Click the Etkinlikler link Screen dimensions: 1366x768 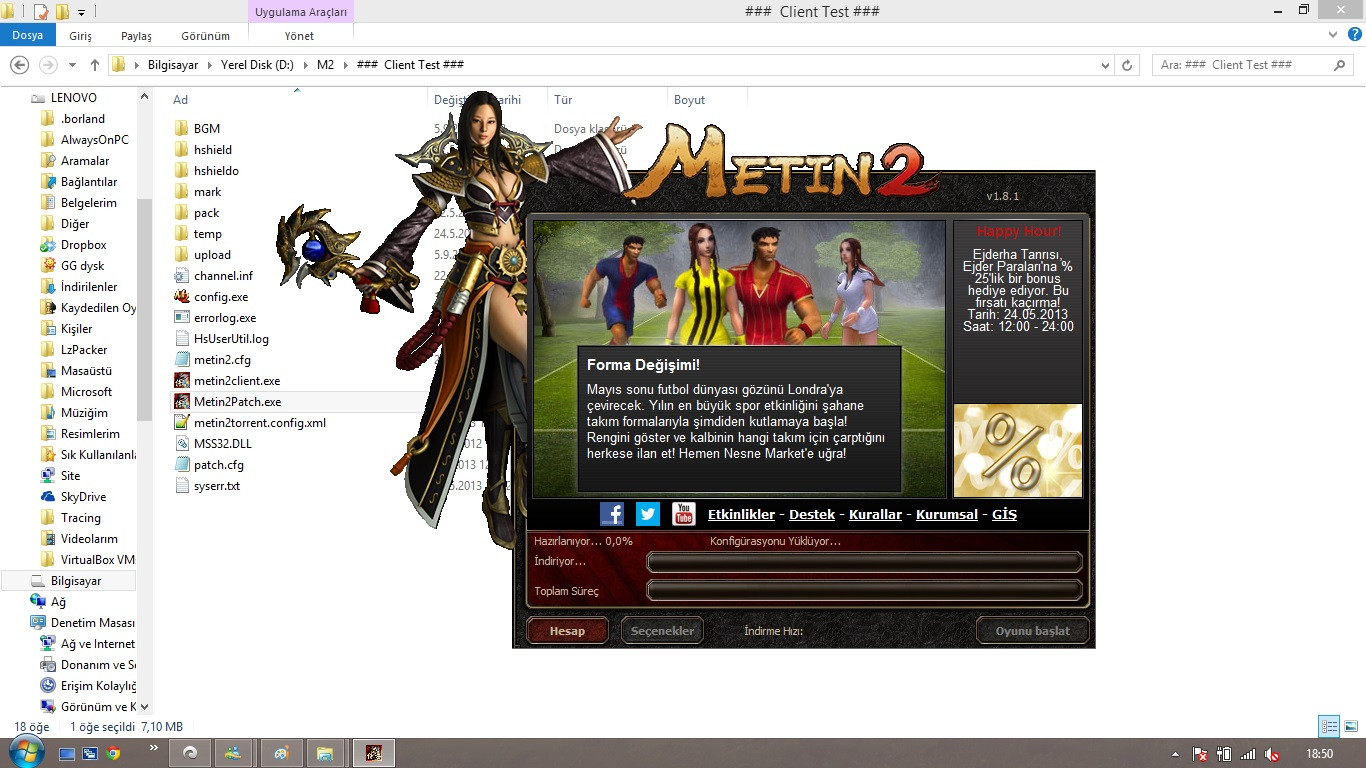coord(740,513)
